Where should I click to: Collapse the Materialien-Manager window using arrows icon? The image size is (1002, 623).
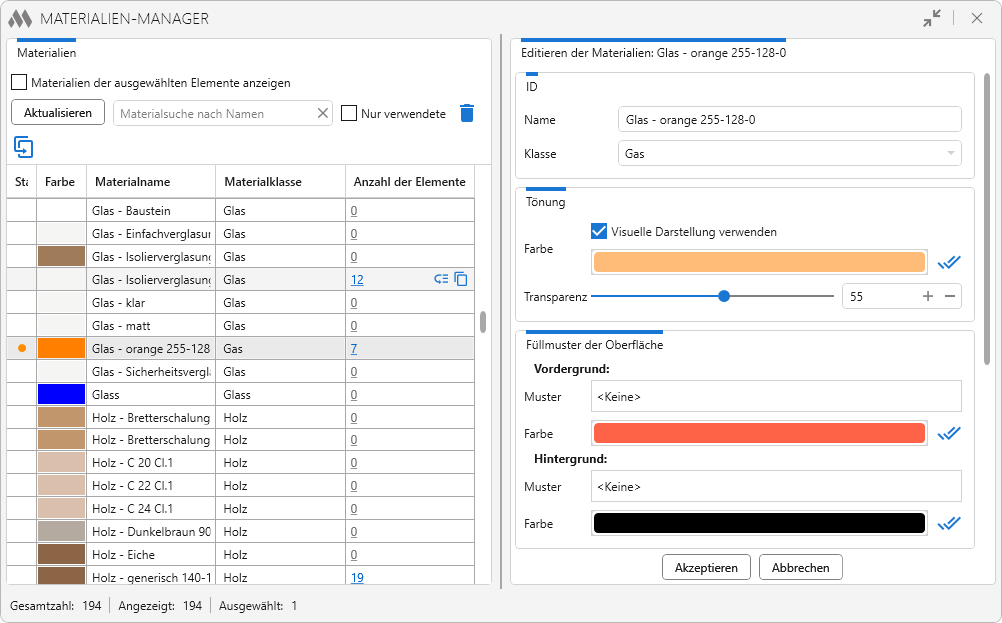click(932, 19)
